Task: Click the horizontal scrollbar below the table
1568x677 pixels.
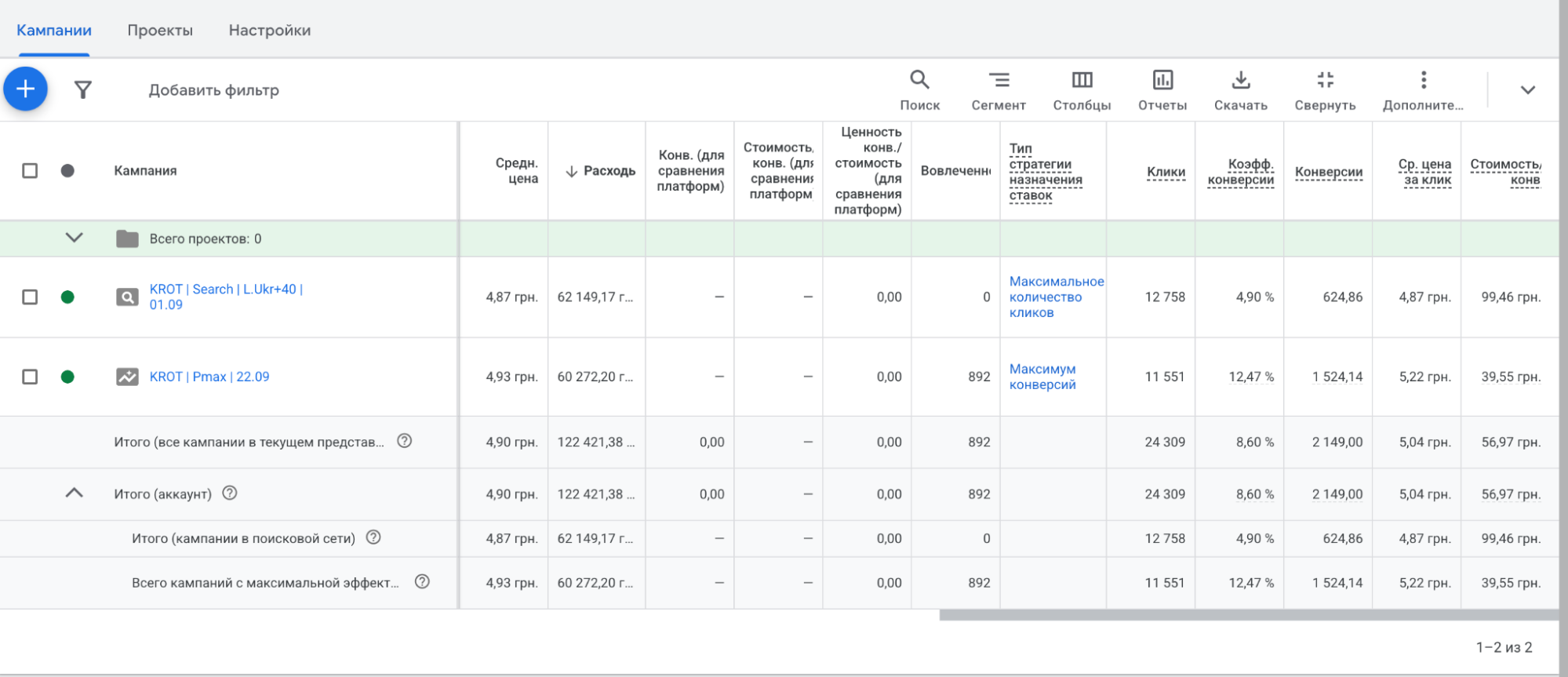Action: click(x=1247, y=616)
